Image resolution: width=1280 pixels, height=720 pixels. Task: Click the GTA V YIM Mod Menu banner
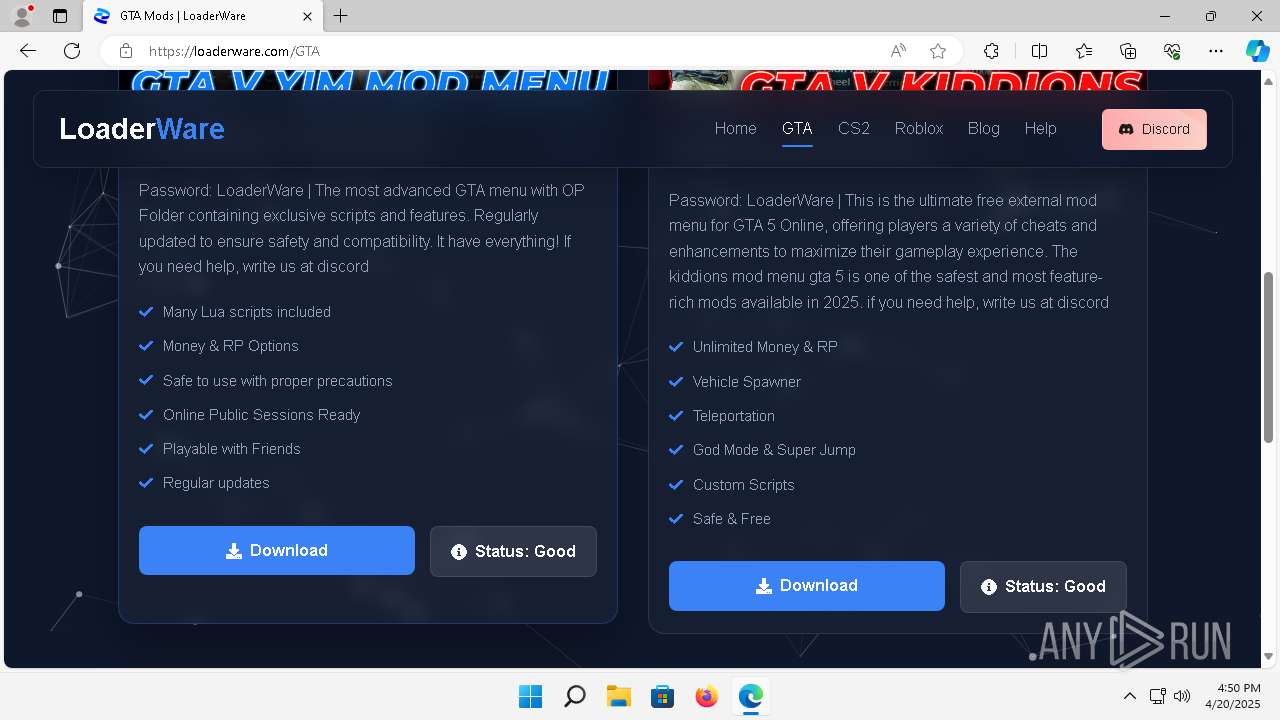(368, 81)
